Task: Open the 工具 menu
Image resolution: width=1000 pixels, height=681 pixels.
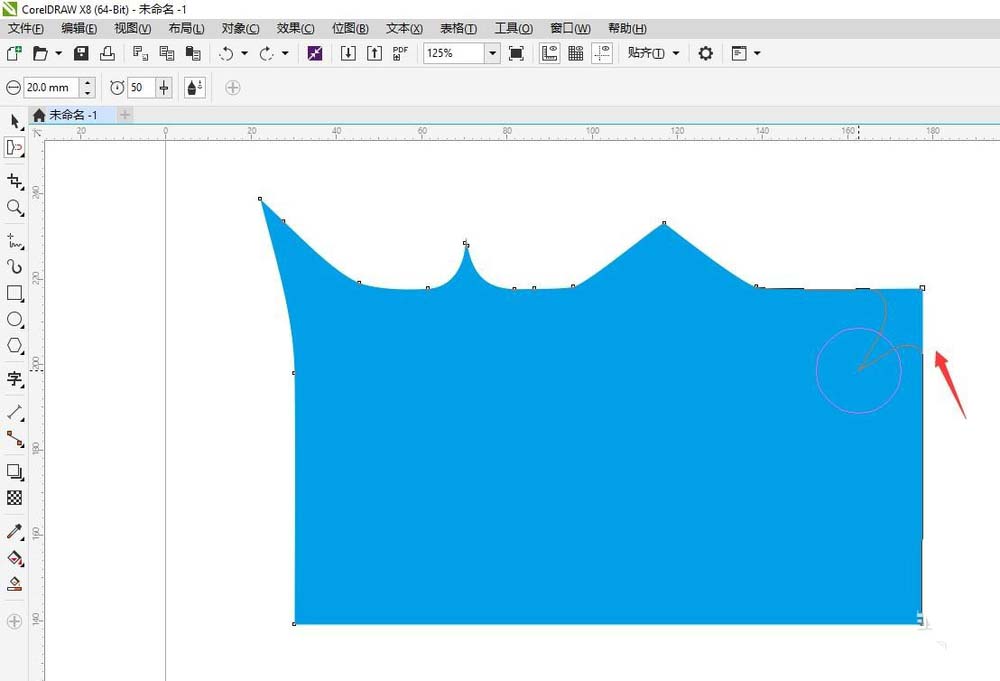Action: [514, 29]
